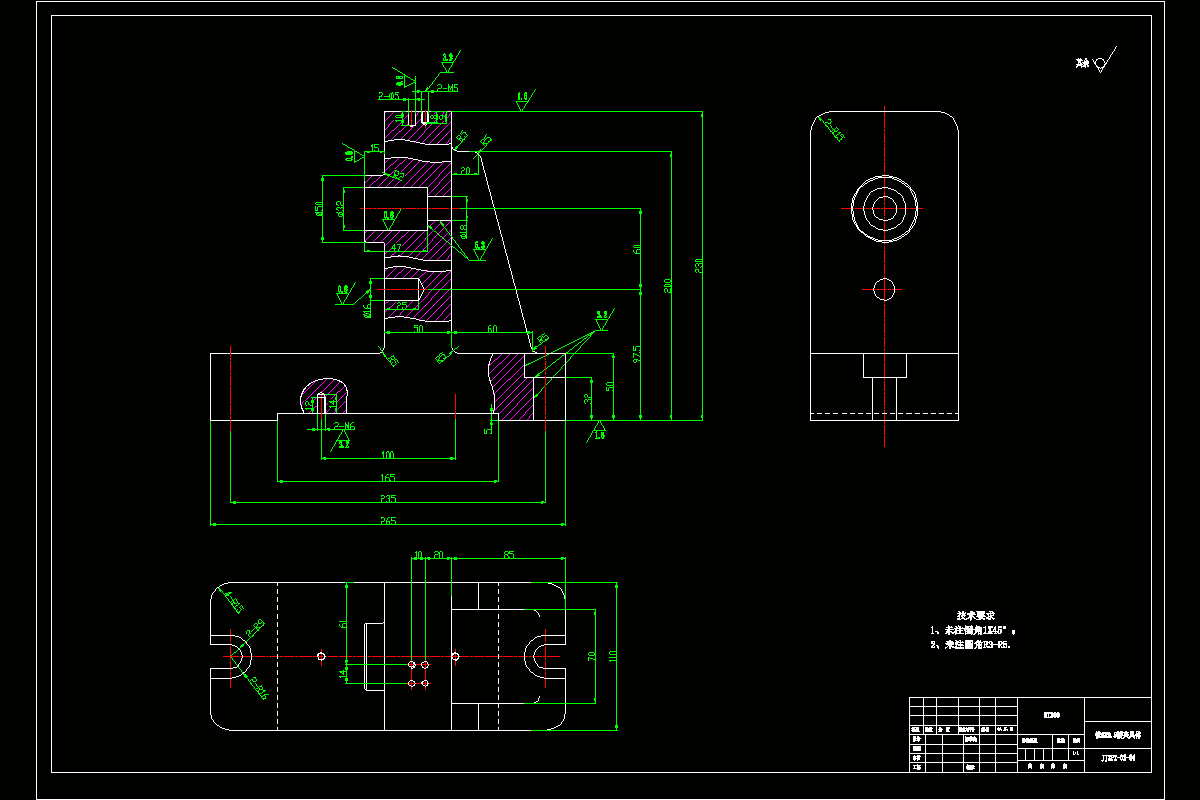Screen dimensions: 1200x800
Task: Click the 47 dimension in section view
Action: tap(396, 247)
